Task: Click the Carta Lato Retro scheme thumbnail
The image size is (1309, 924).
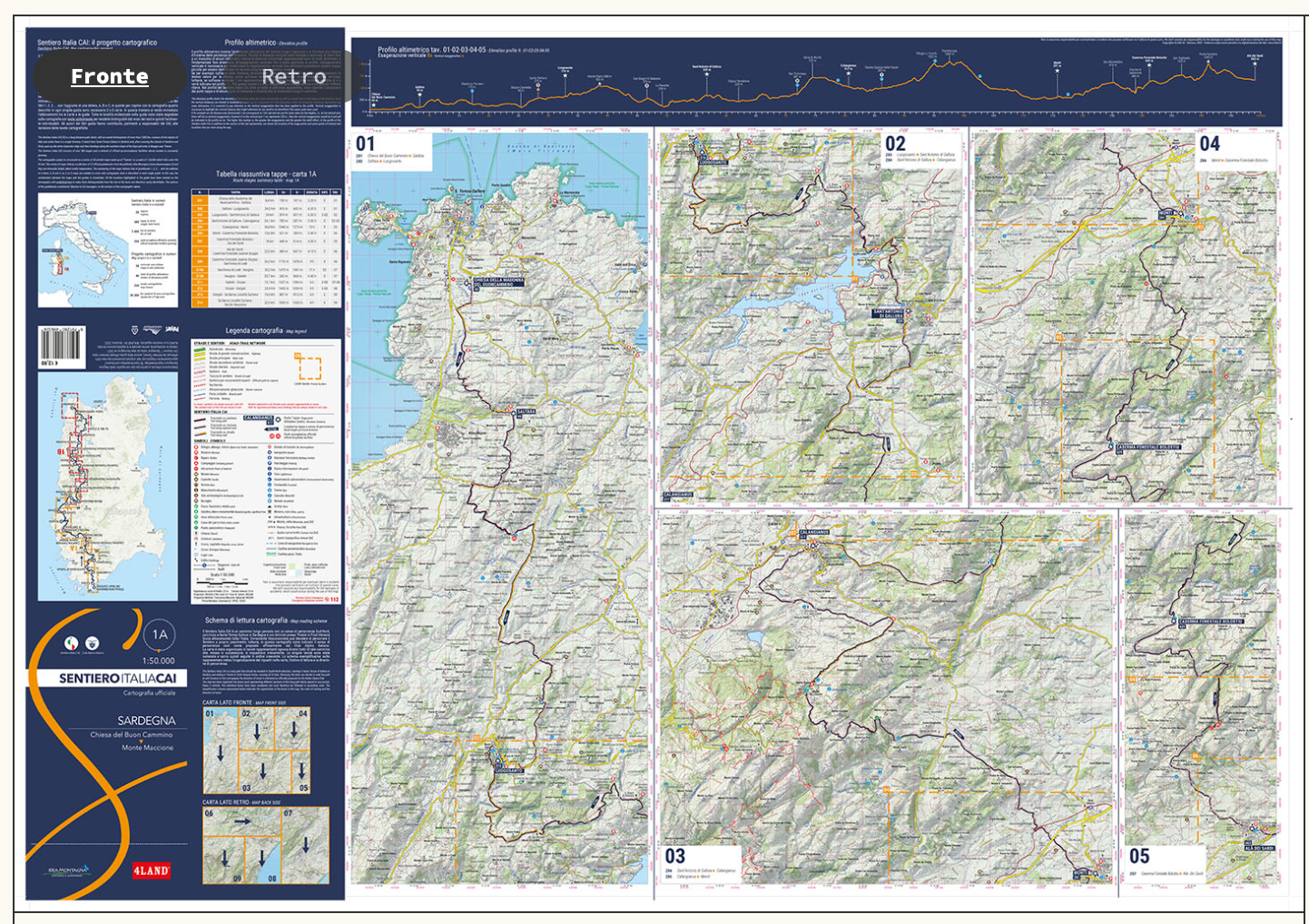Action: pyautogui.click(x=265, y=845)
